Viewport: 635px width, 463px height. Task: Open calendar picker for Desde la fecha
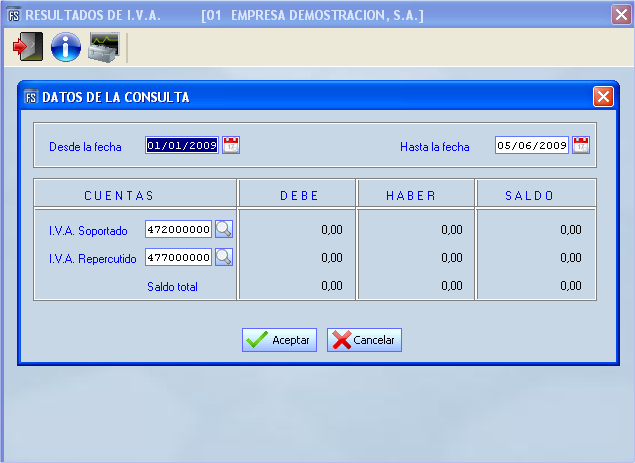point(231,145)
